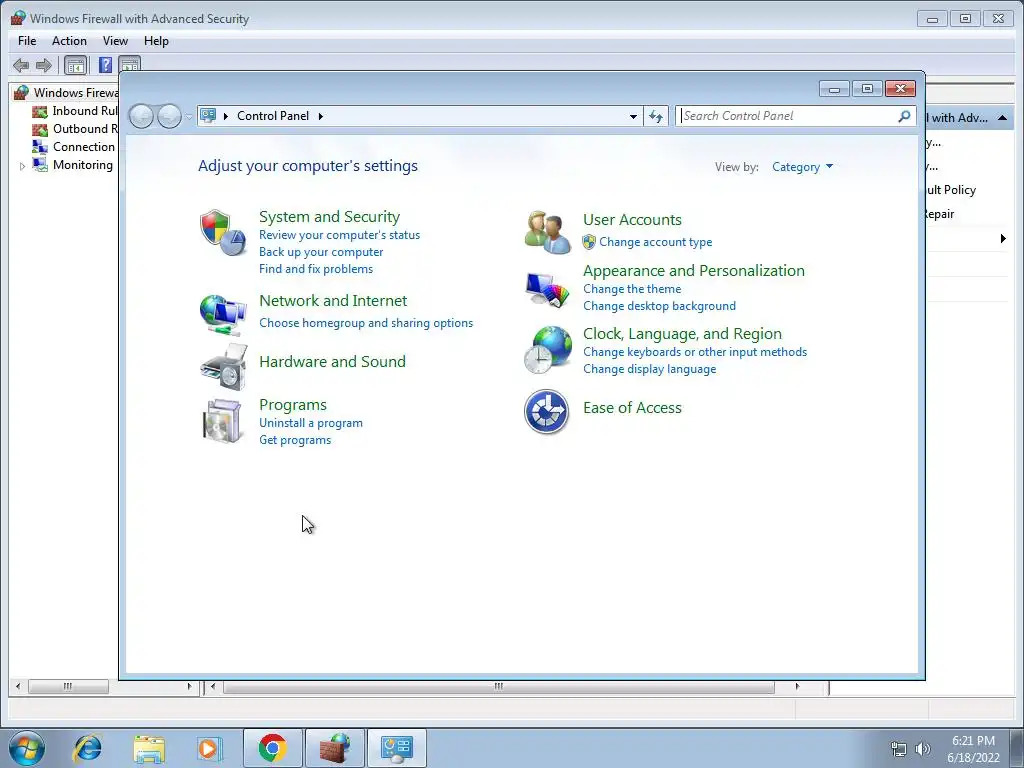
Task: Open the Action menu in Firewall window
Action: 69,40
